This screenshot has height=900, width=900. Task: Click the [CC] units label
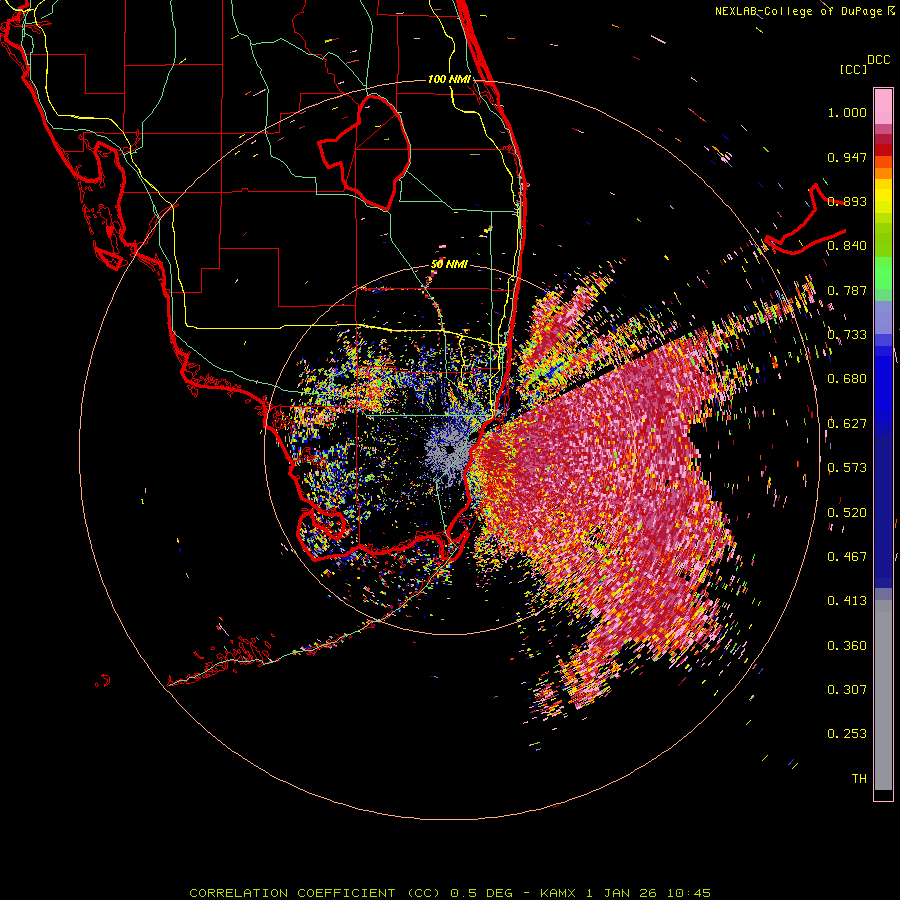[853, 69]
